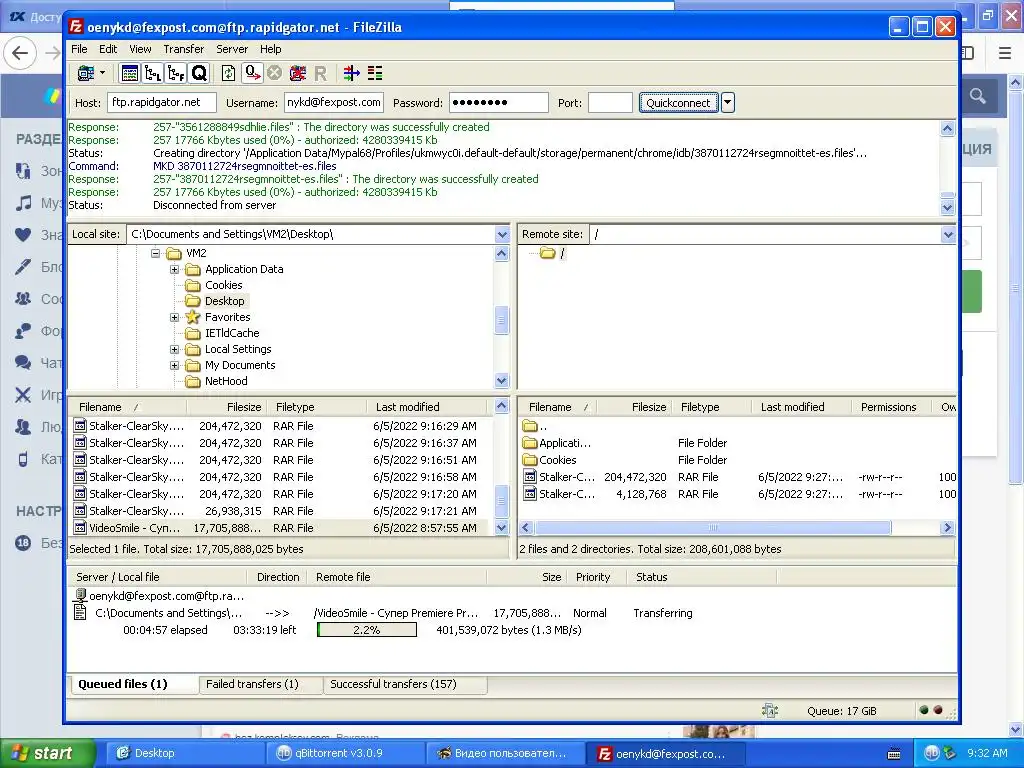Open the Help menu
Screen dimensions: 1024x768
270,49
